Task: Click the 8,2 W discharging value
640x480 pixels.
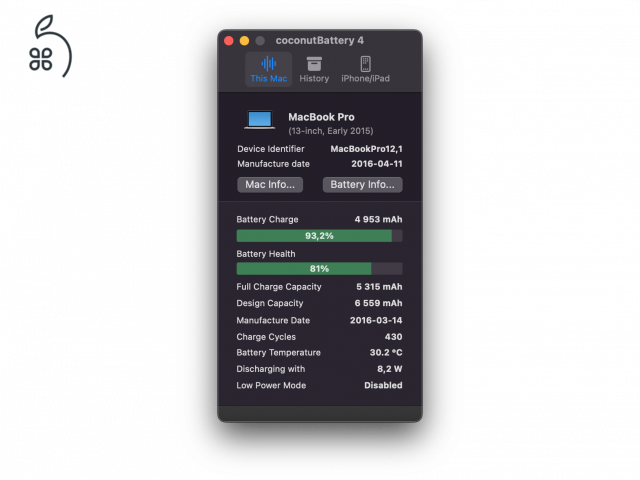Action: (389, 369)
